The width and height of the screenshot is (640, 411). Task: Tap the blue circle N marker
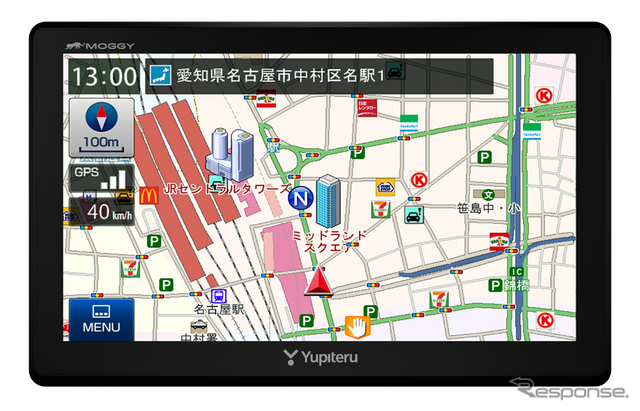(x=300, y=199)
